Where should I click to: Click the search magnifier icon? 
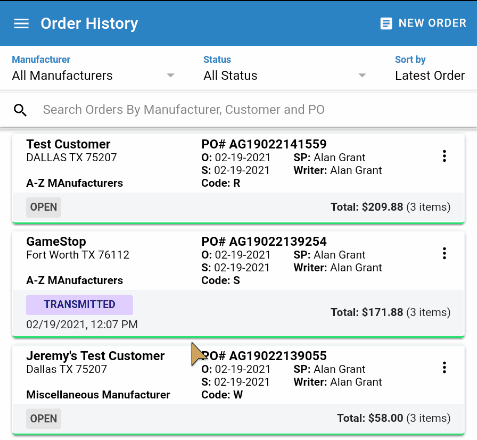[20, 110]
